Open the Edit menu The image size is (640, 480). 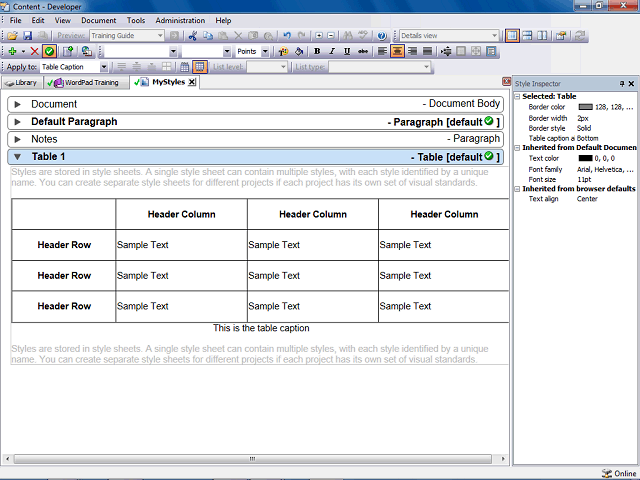point(38,20)
